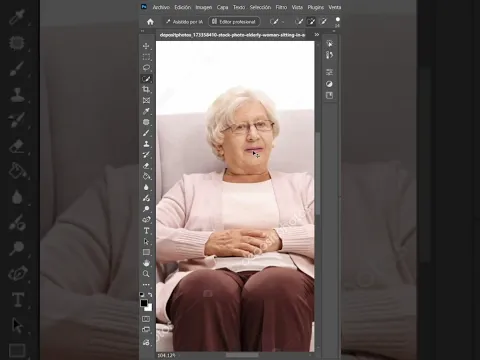Toggle Quick Mask mode
This screenshot has width=480, height=360.
[146, 319]
